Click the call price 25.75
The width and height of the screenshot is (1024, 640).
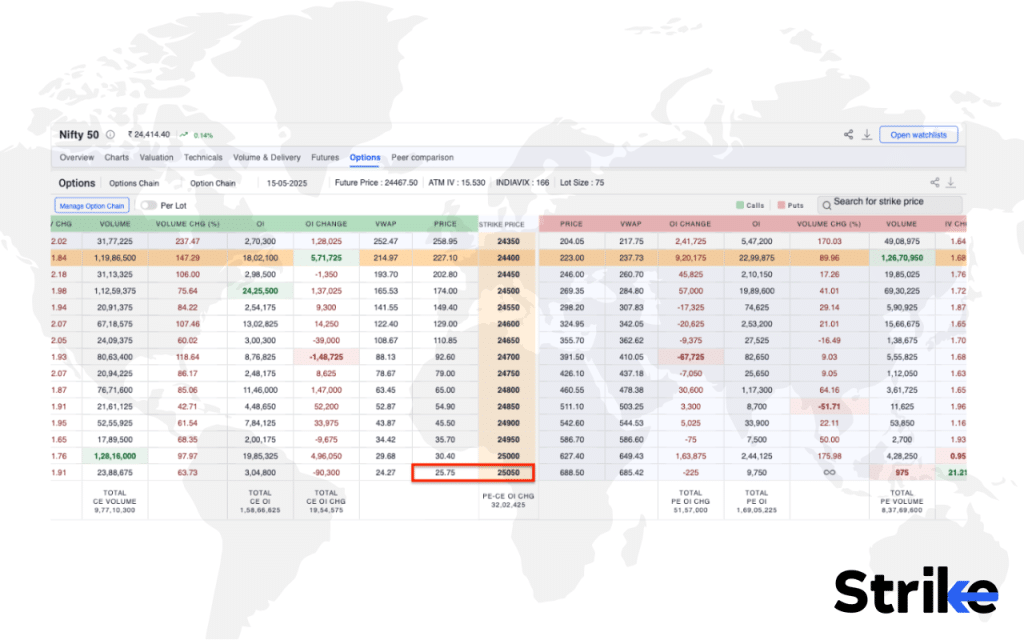coord(445,473)
